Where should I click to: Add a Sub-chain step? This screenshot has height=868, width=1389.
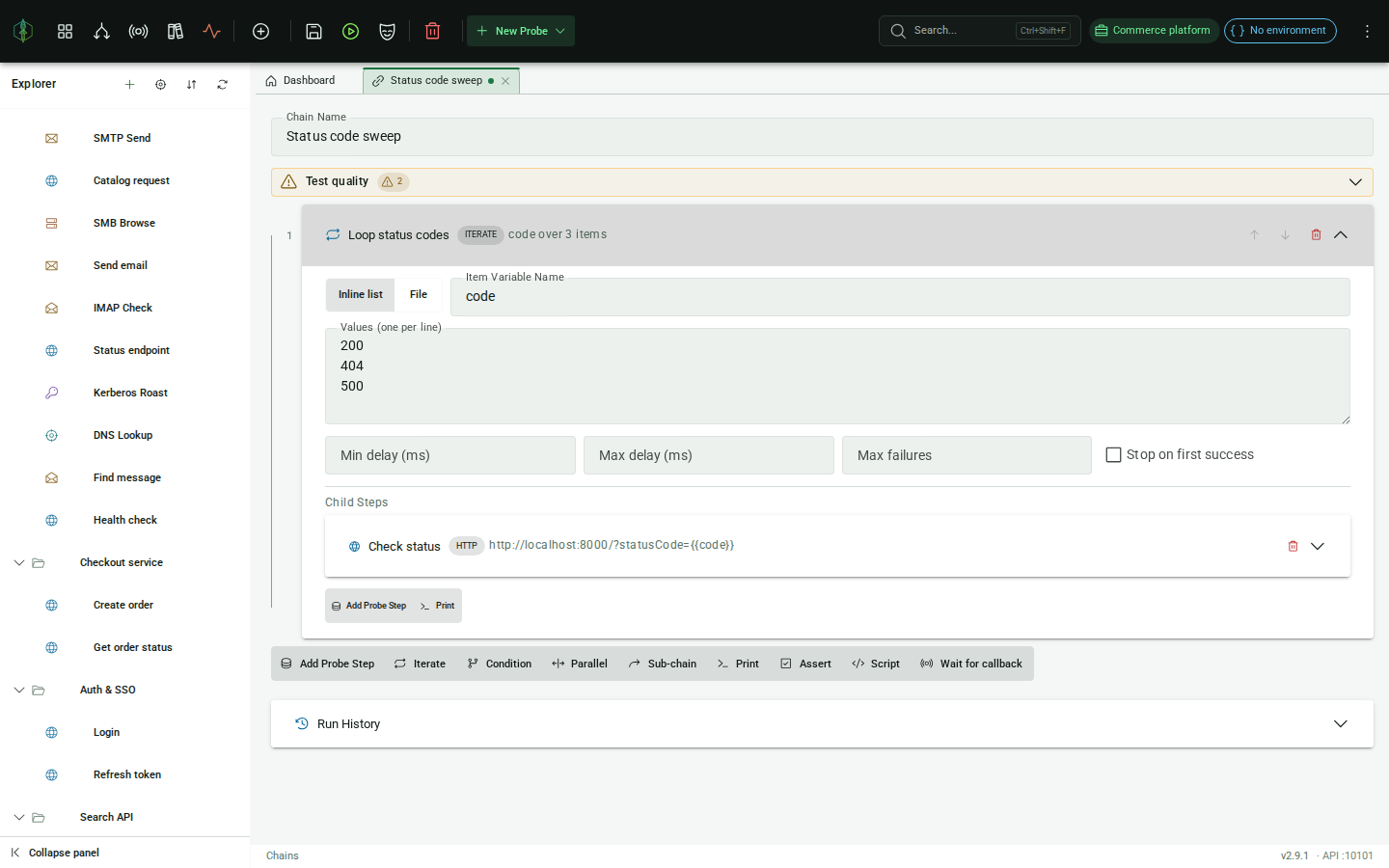tap(662, 664)
